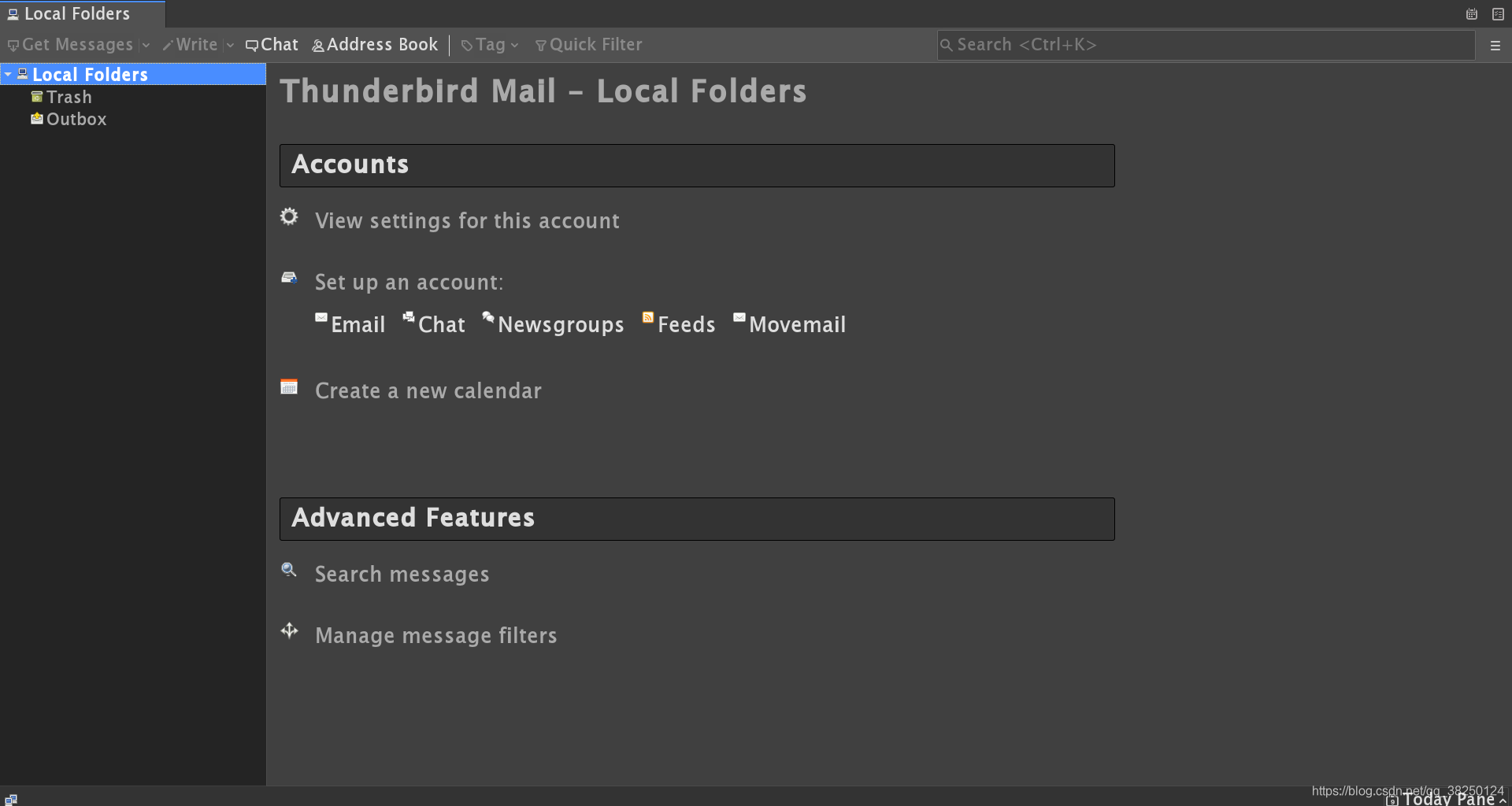This screenshot has height=806, width=1512.
Task: Open the hamburger application menu
Action: click(x=1495, y=46)
